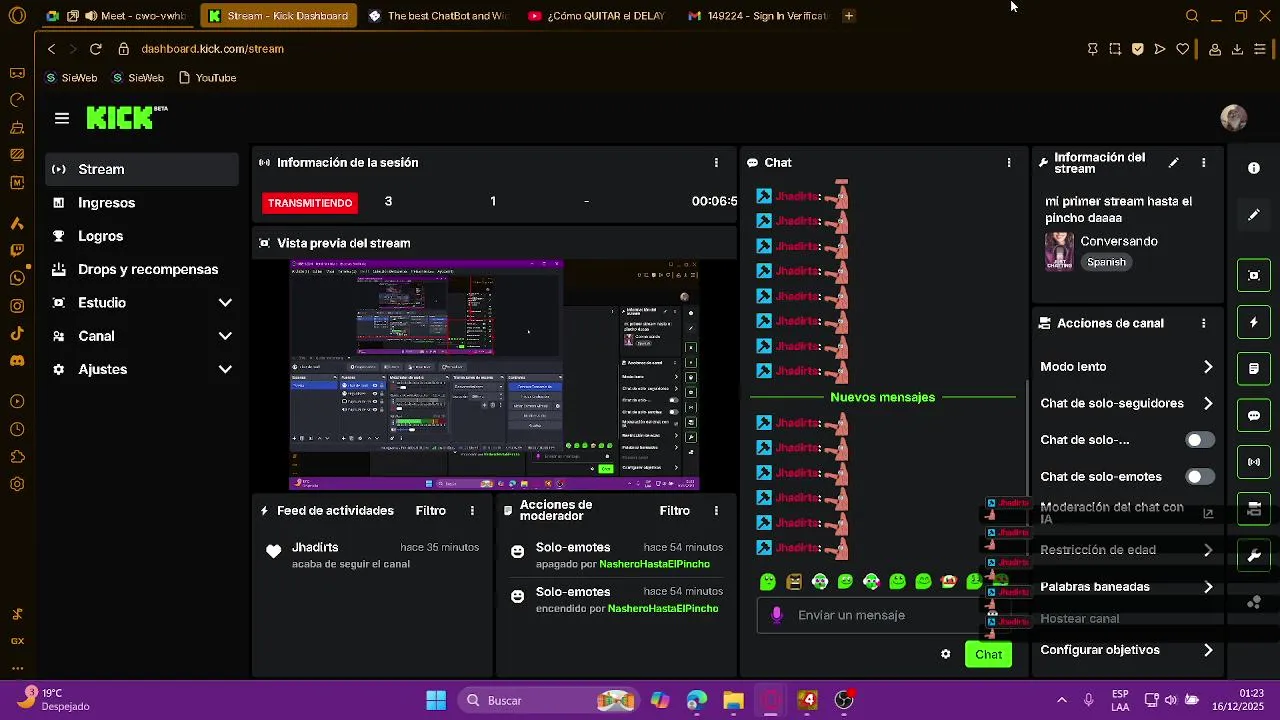The width and height of the screenshot is (1280, 720).
Task: Open Feed de actividades options menu
Action: click(x=472, y=511)
